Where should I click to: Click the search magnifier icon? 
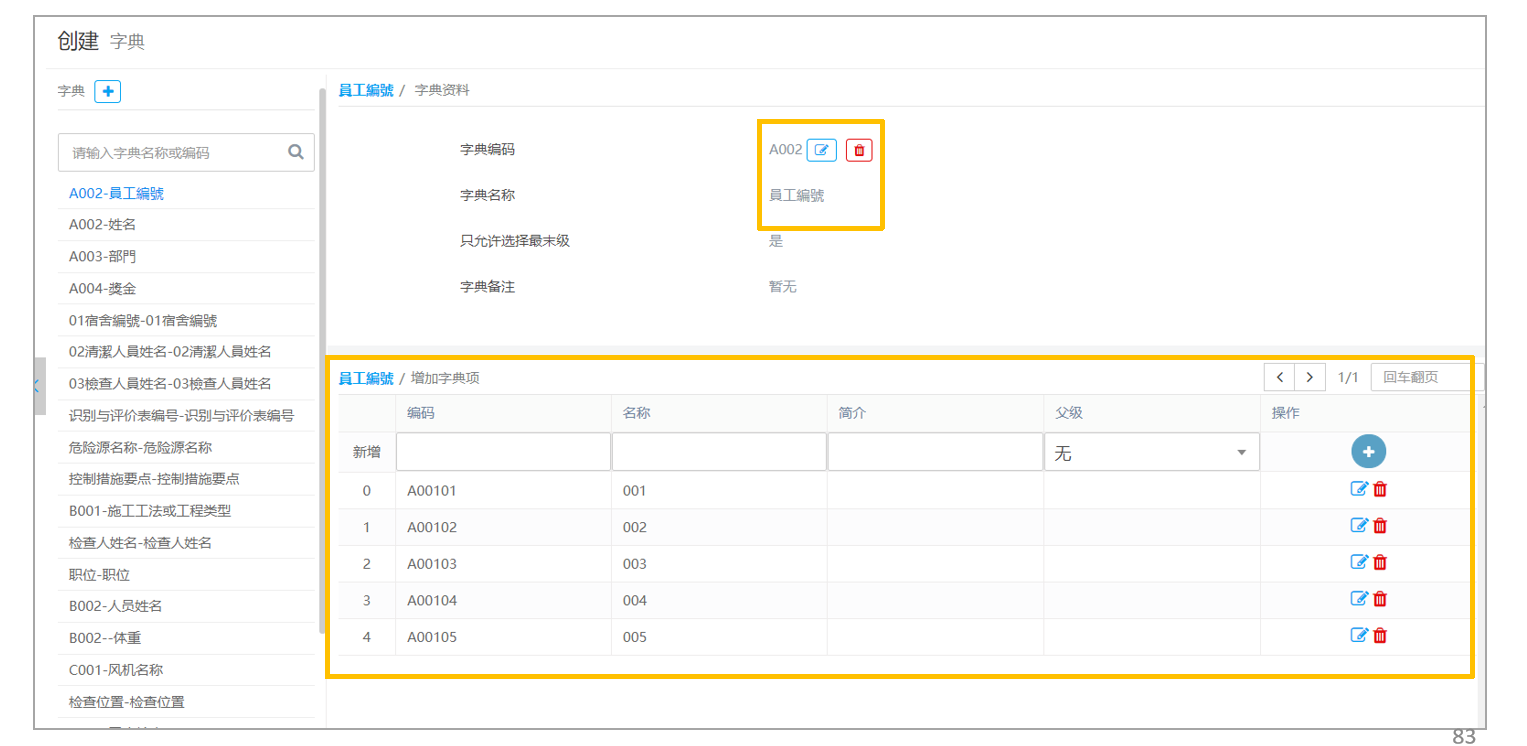pyautogui.click(x=296, y=152)
